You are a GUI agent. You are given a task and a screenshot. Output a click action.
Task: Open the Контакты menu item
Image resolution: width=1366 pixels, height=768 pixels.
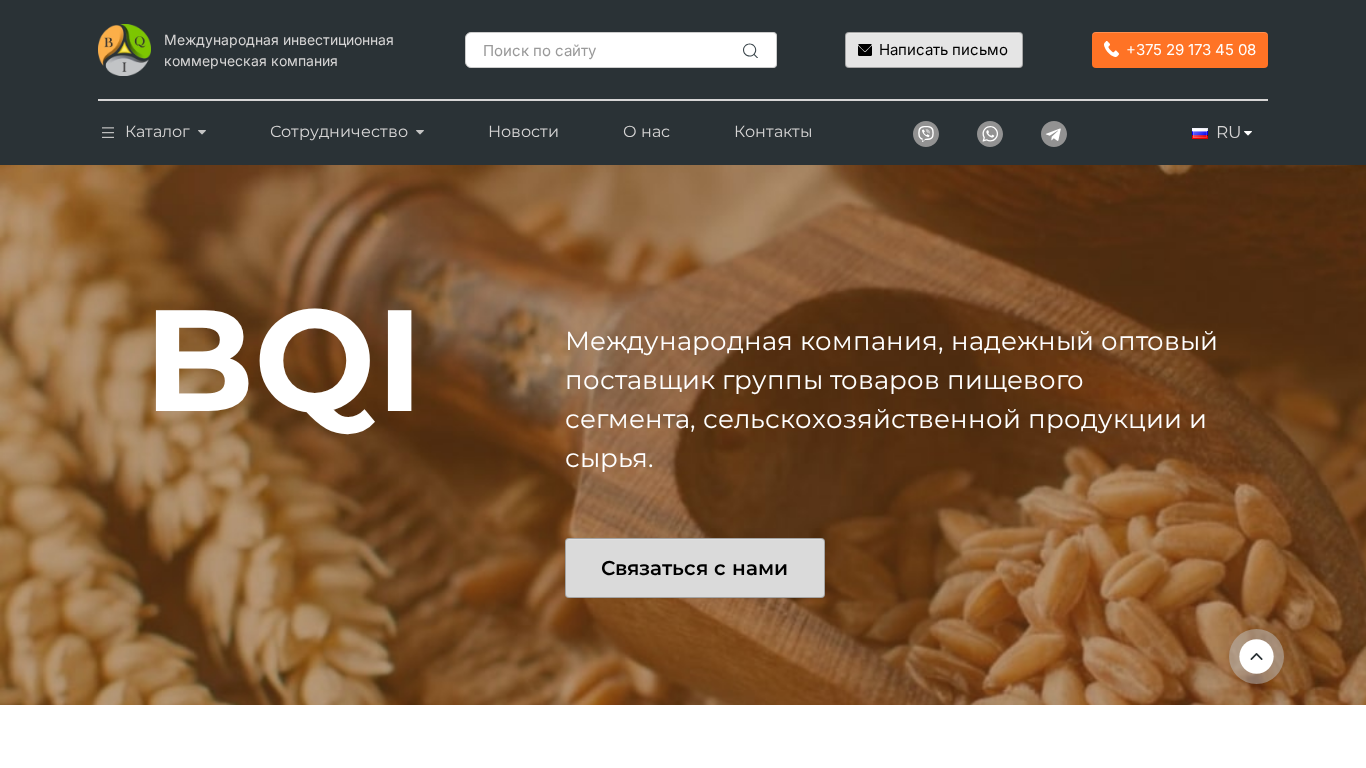773,132
